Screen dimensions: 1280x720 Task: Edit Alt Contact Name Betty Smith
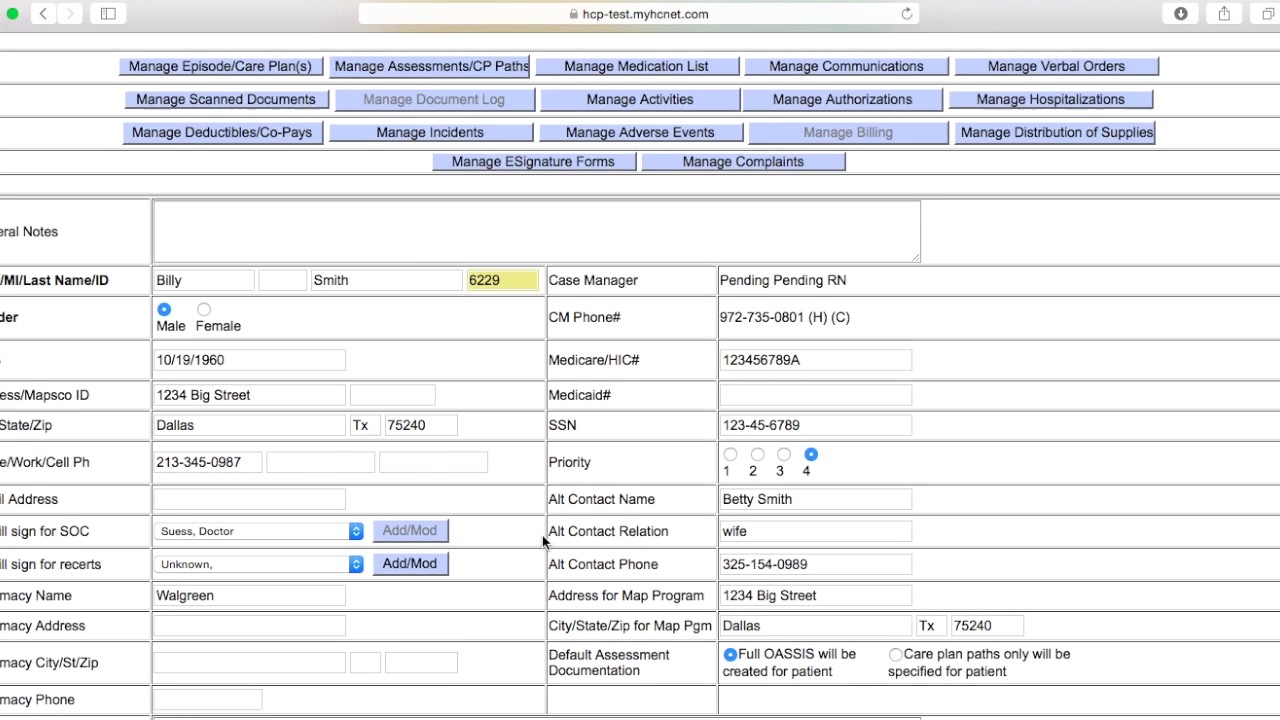815,499
